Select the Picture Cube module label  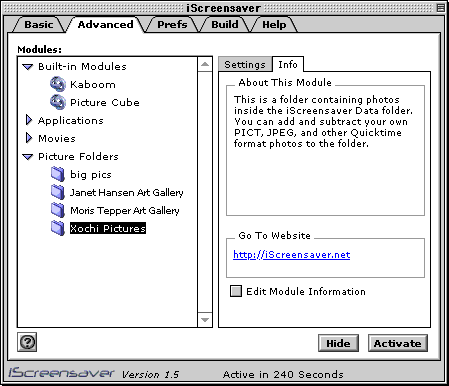tap(105, 102)
